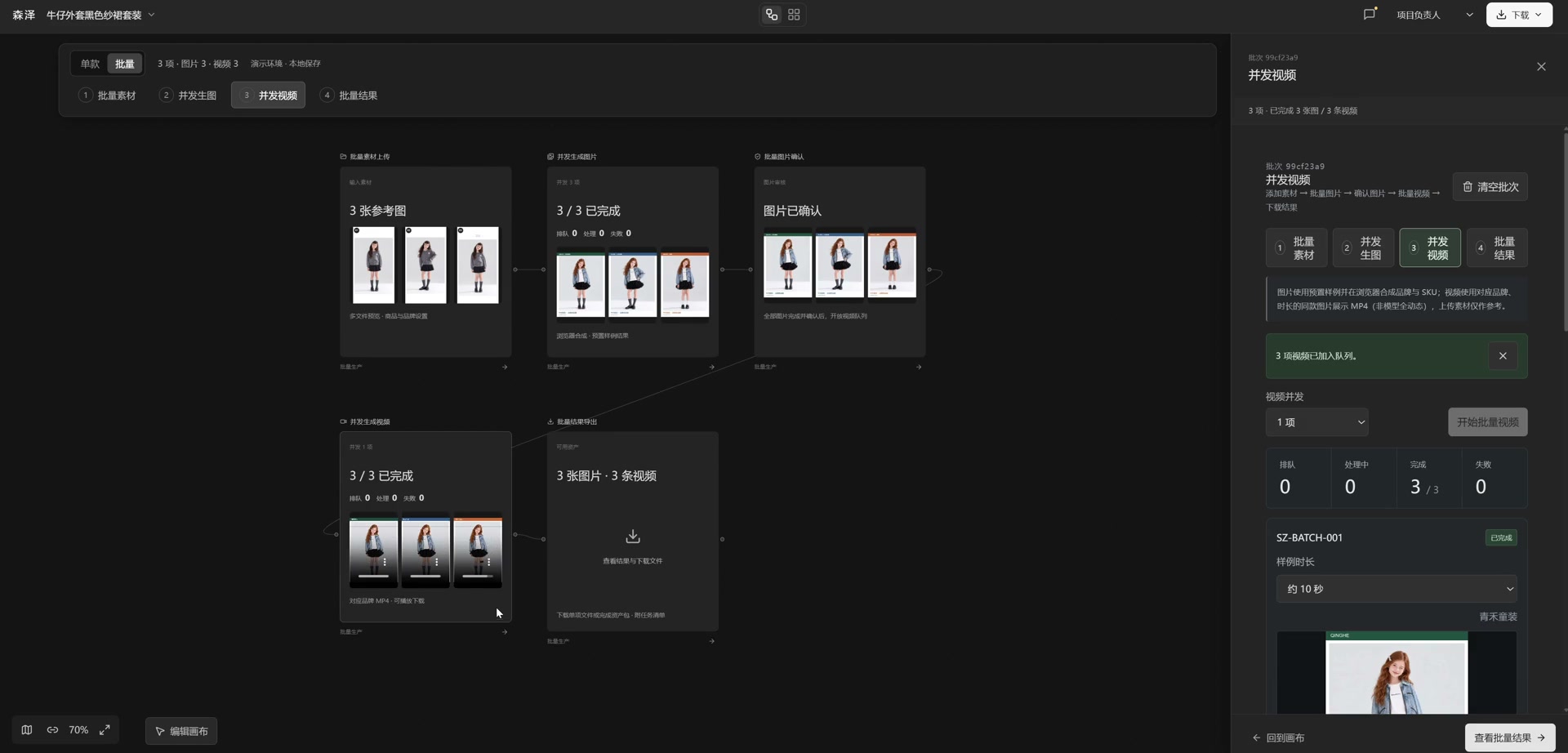This screenshot has height=753, width=1568.
Task: Click the 70% zoom level value
Action: (78, 730)
